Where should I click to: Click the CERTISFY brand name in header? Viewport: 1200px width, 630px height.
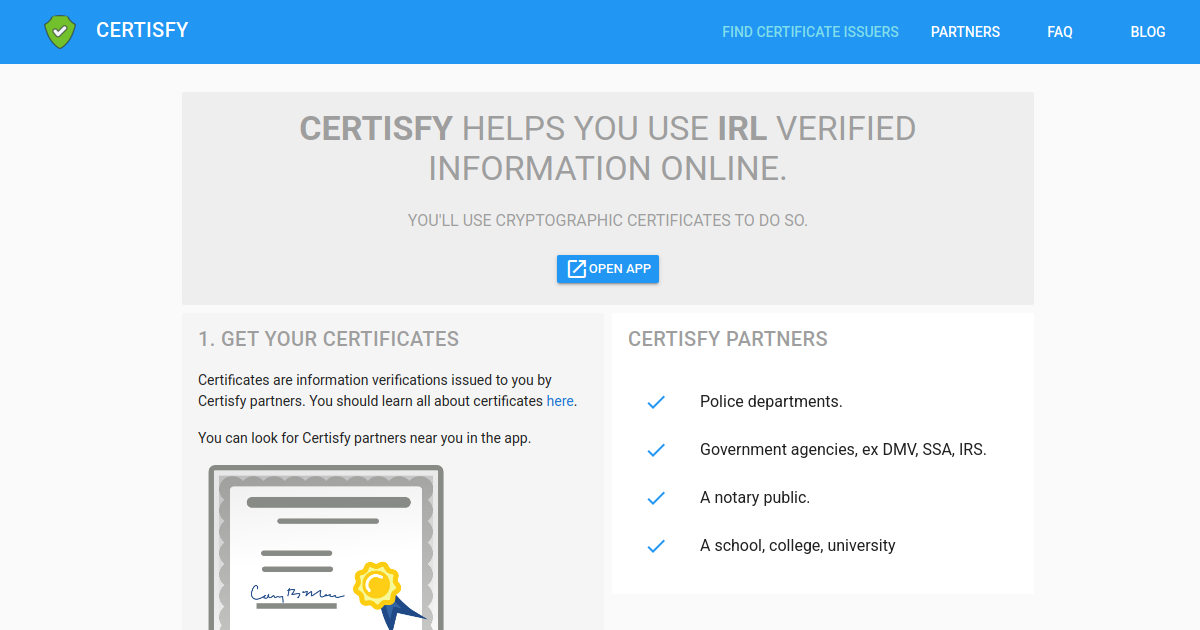tap(142, 30)
